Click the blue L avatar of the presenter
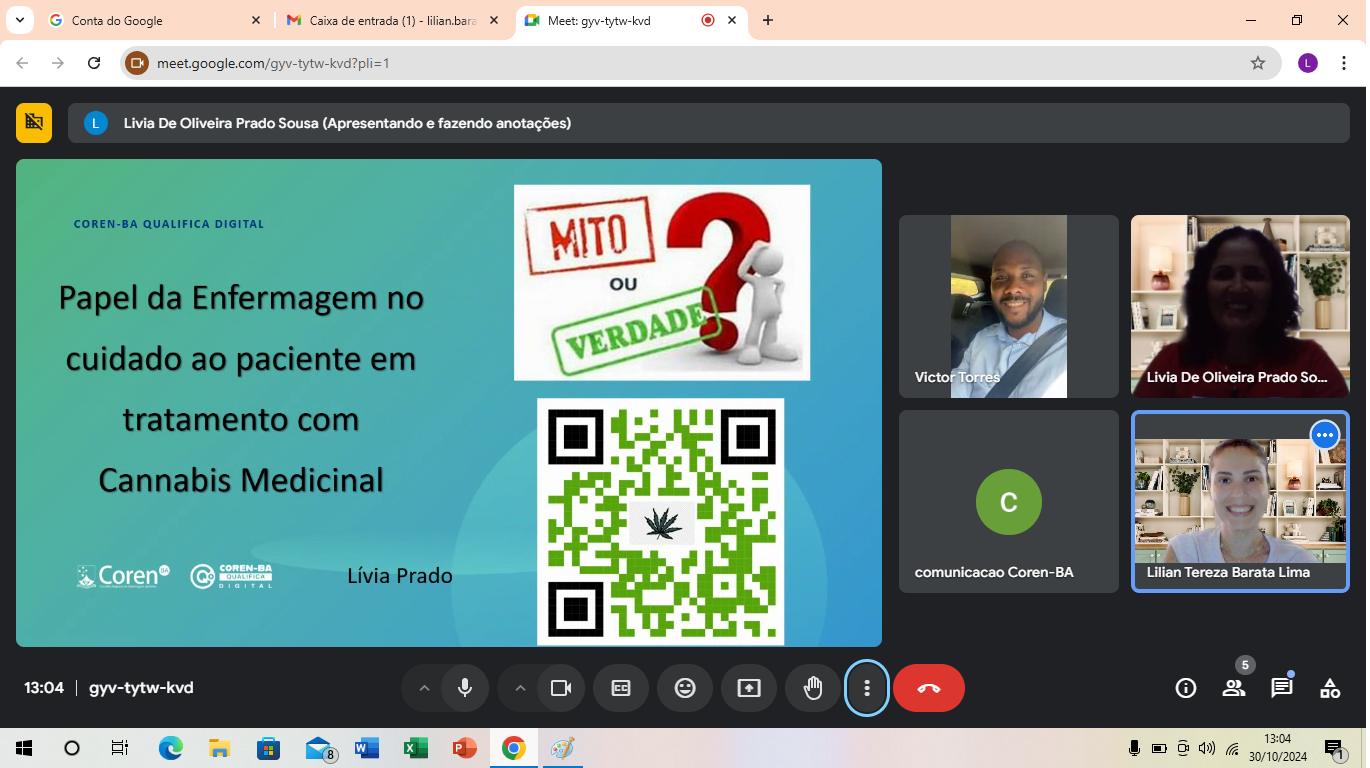 point(96,123)
